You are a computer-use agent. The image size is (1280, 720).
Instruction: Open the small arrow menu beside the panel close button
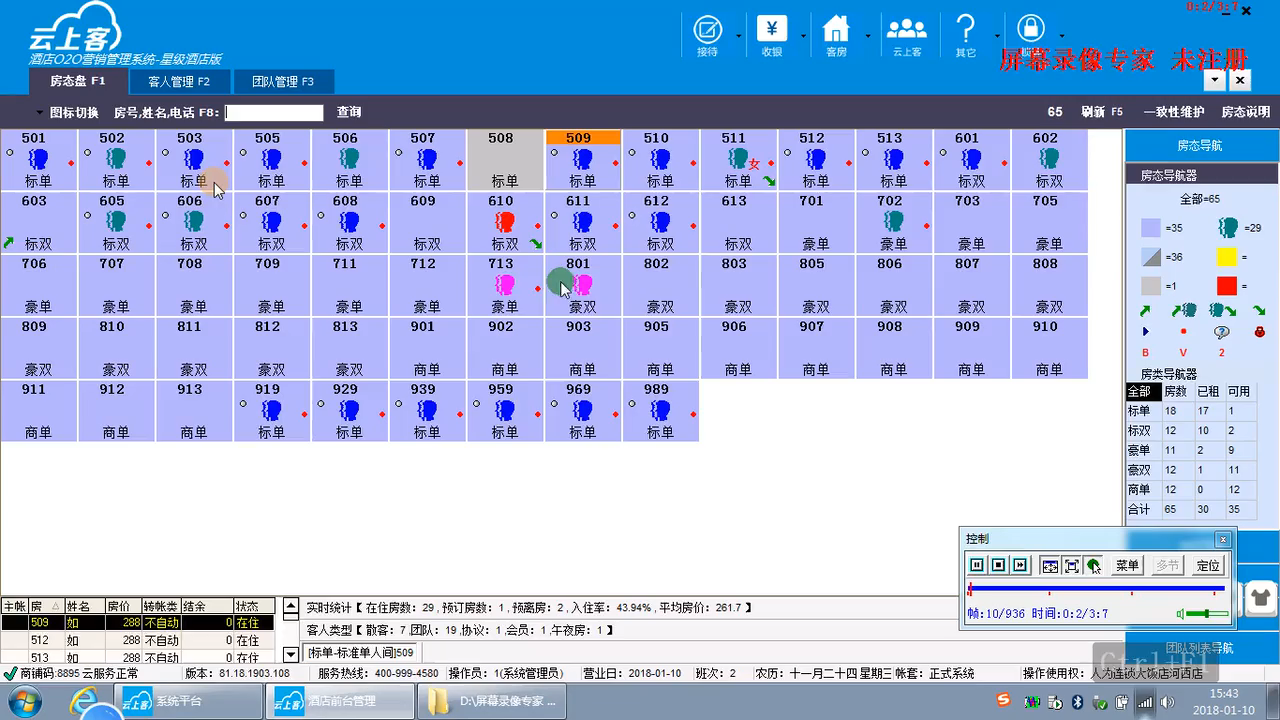(1216, 80)
